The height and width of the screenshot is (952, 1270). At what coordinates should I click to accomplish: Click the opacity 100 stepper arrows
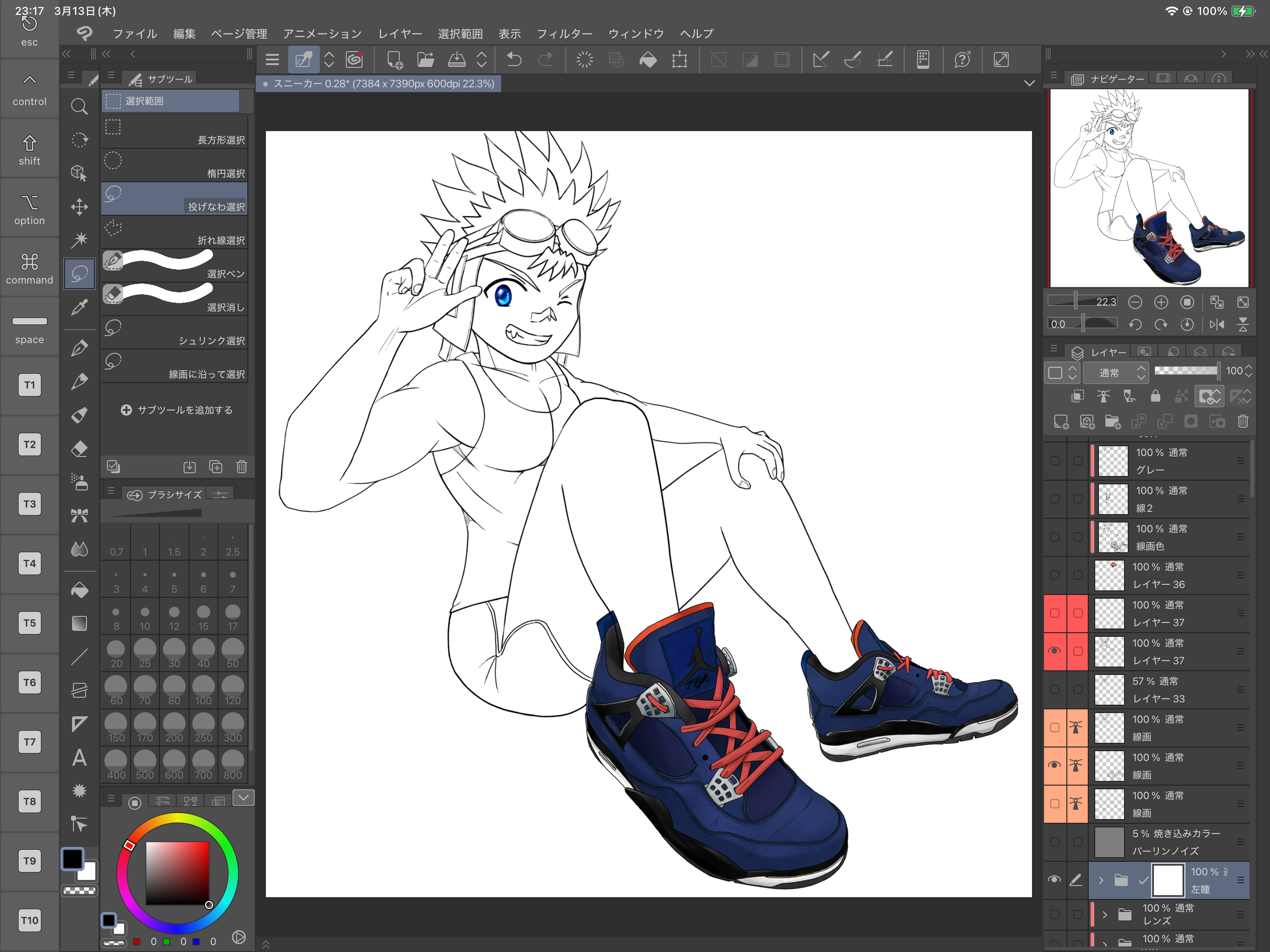click(x=1248, y=371)
